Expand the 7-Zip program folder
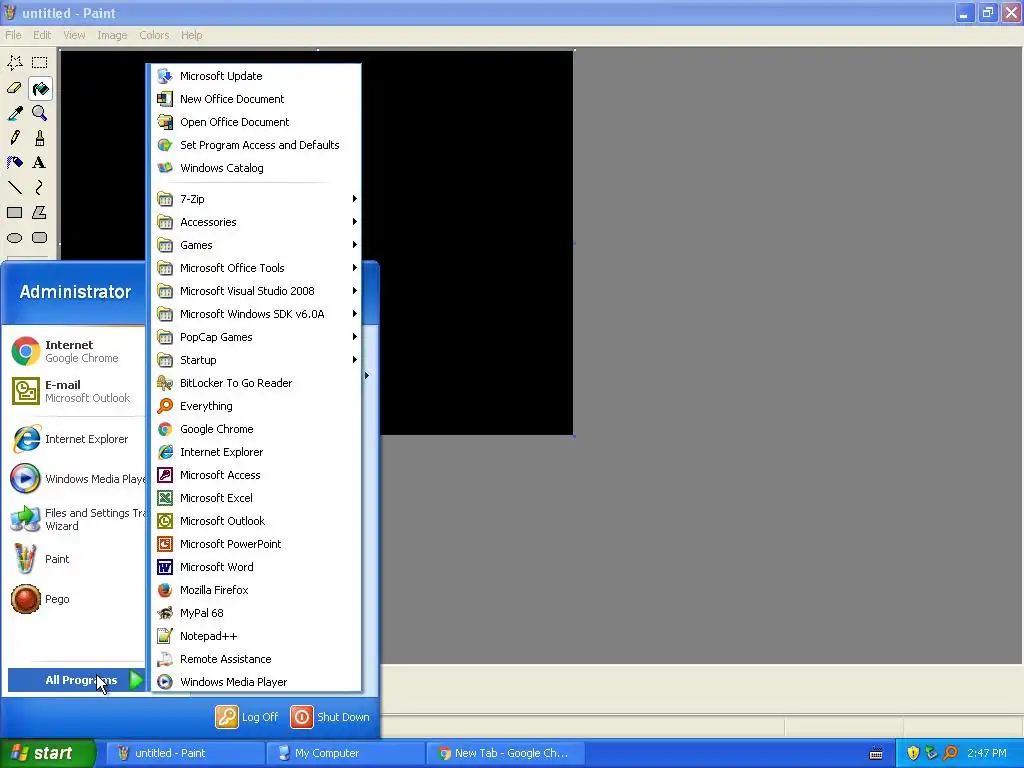1024x768 pixels. pyautogui.click(x=256, y=199)
